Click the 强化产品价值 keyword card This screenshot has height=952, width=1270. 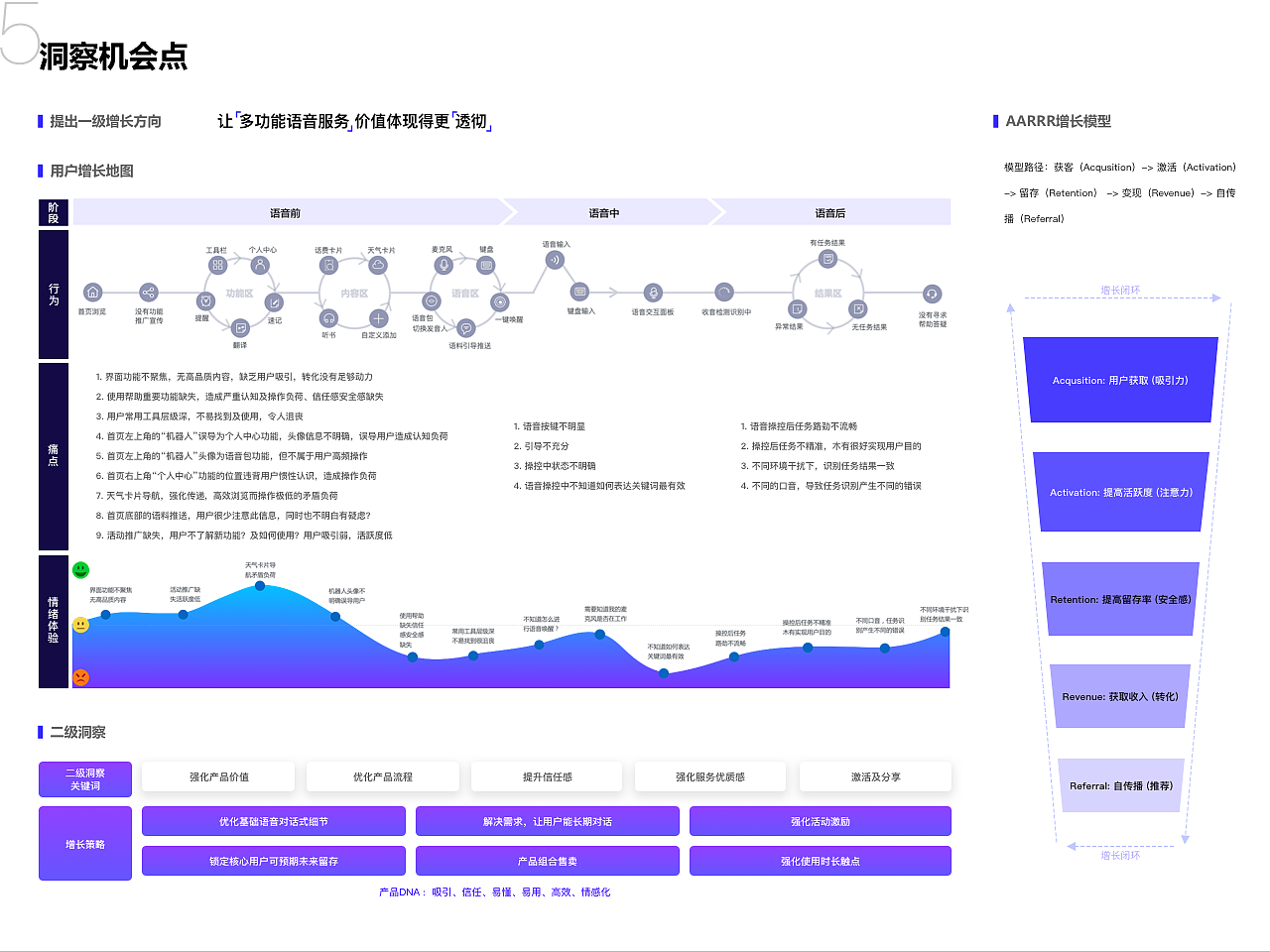pos(218,776)
